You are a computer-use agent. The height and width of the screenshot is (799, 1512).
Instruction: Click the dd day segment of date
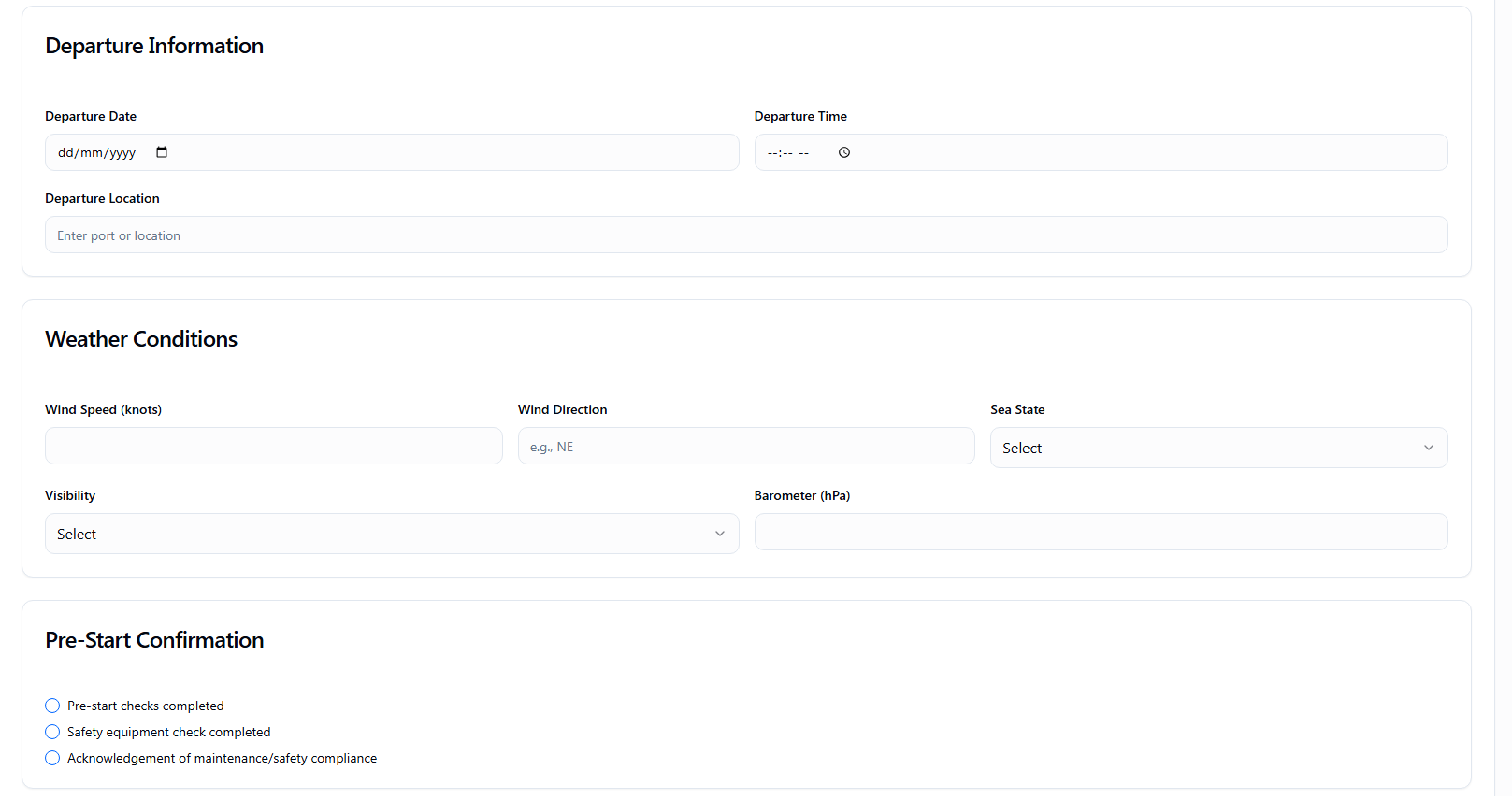point(65,152)
